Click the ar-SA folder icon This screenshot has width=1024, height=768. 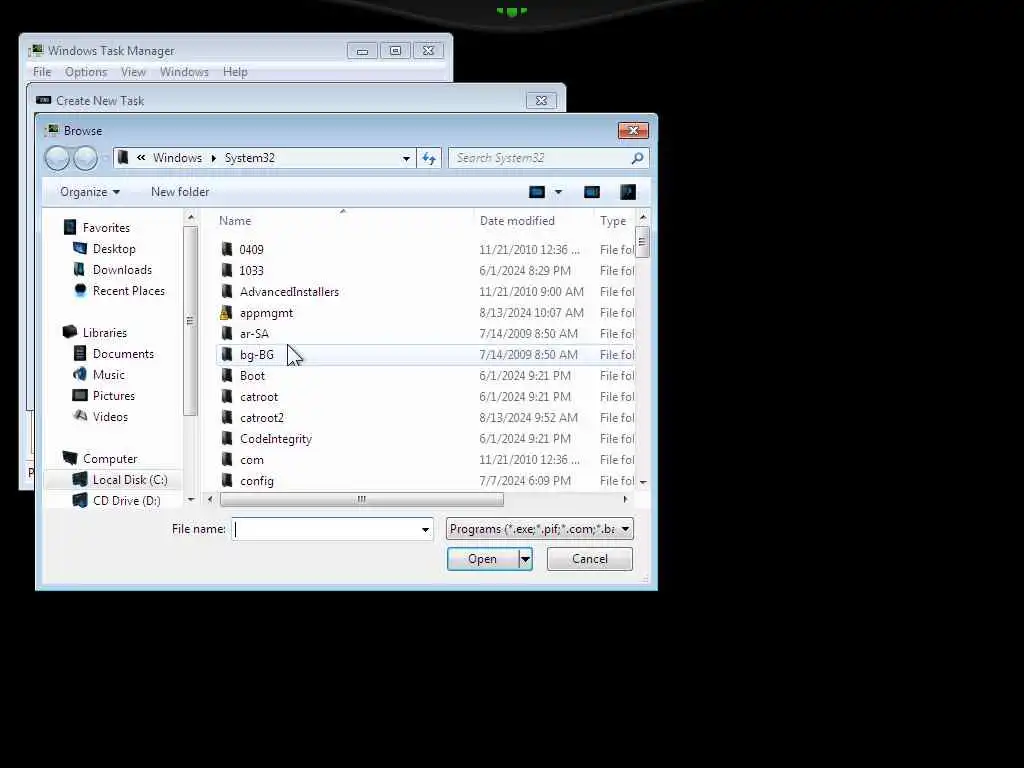pos(227,334)
